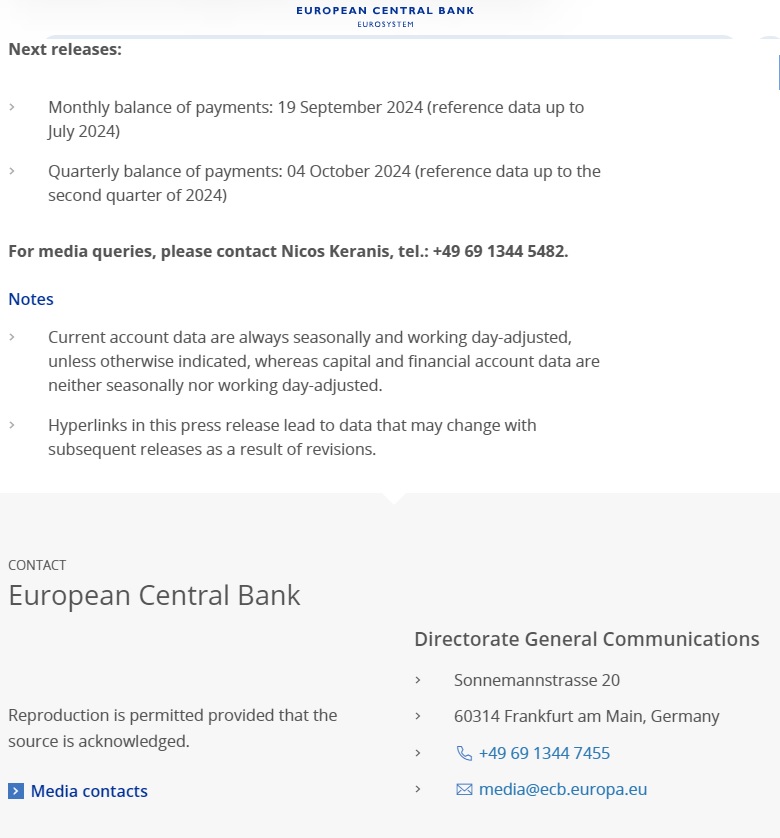Image resolution: width=780 pixels, height=838 pixels.
Task: Click the chevron bullet beside Quarterly balance of payments
Action: (x=12, y=171)
